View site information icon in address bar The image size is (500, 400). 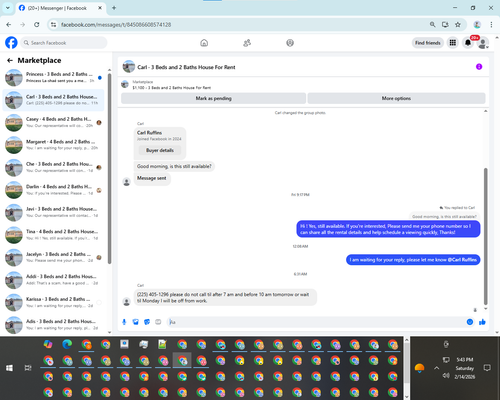[x=53, y=24]
